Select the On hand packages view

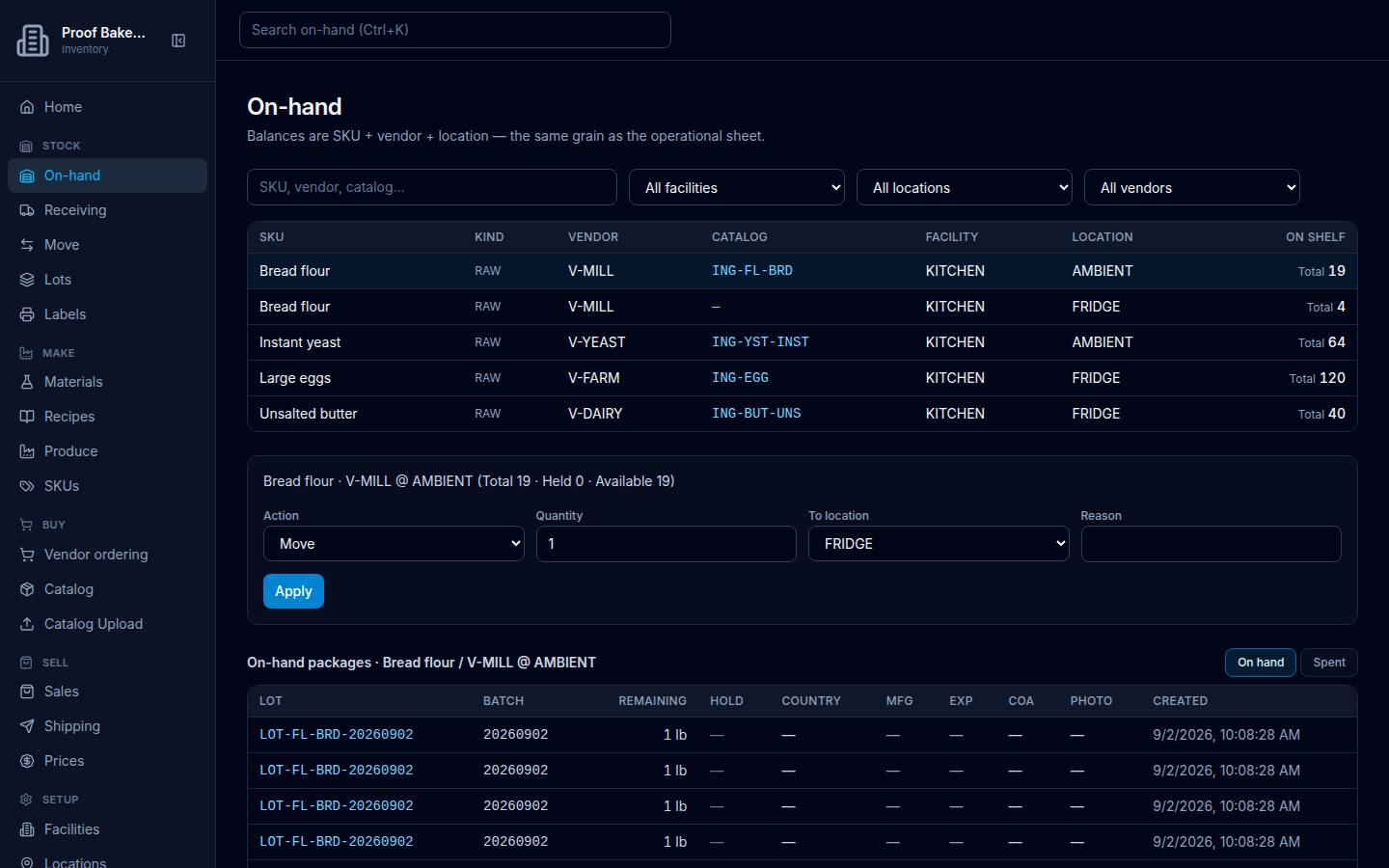coord(1260,663)
